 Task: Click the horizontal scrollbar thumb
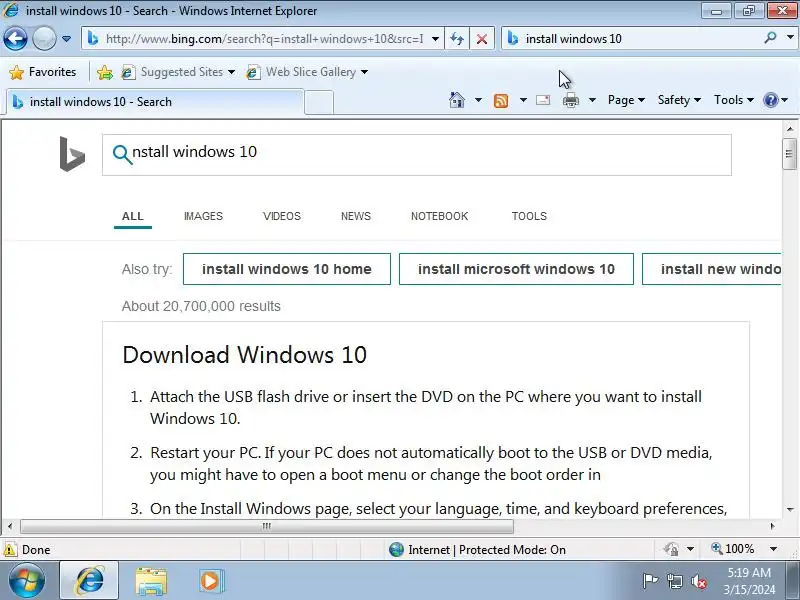pos(266,526)
